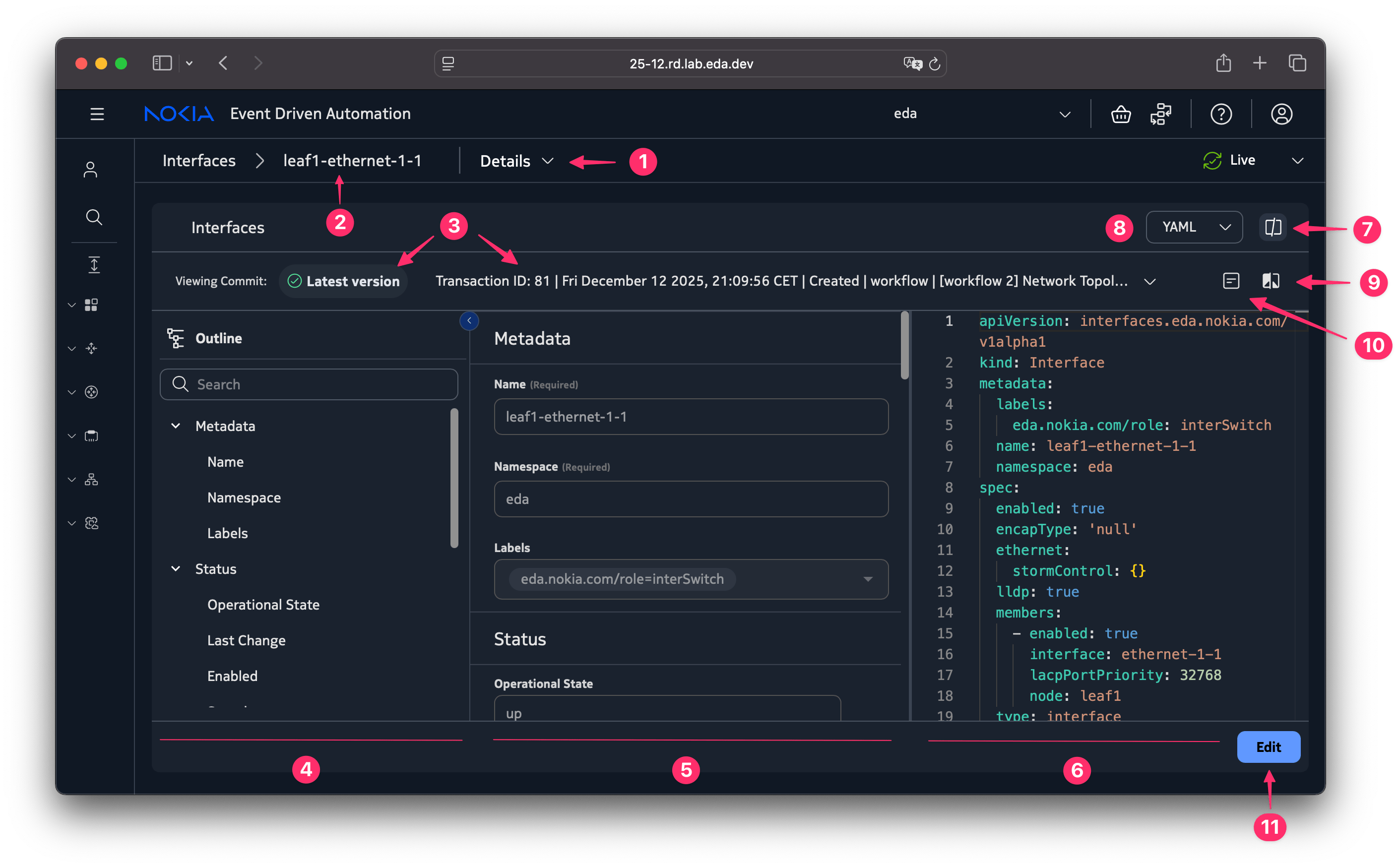Open the workflows icon in header
The width and height of the screenshot is (1400, 868).
coord(1161,114)
